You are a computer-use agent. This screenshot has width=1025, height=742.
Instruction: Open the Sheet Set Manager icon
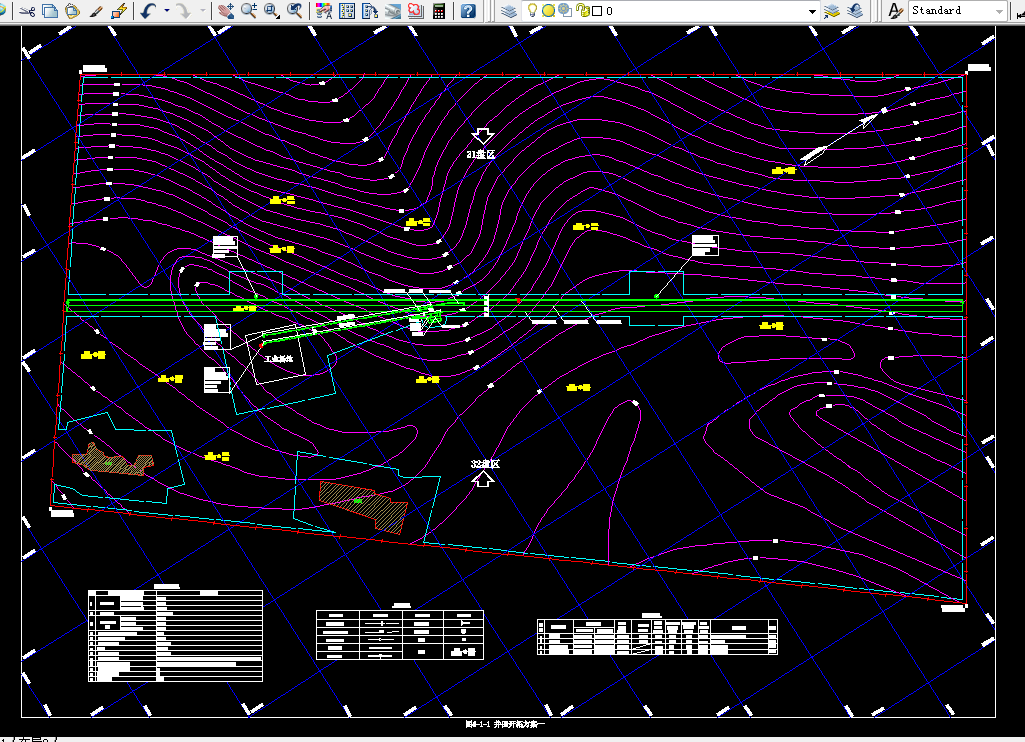393,11
